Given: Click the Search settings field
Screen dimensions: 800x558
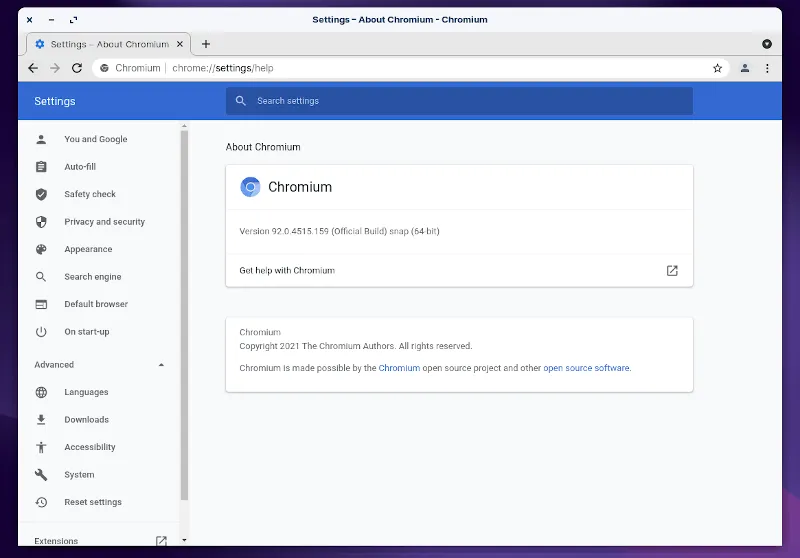Looking at the screenshot, I should (459, 101).
